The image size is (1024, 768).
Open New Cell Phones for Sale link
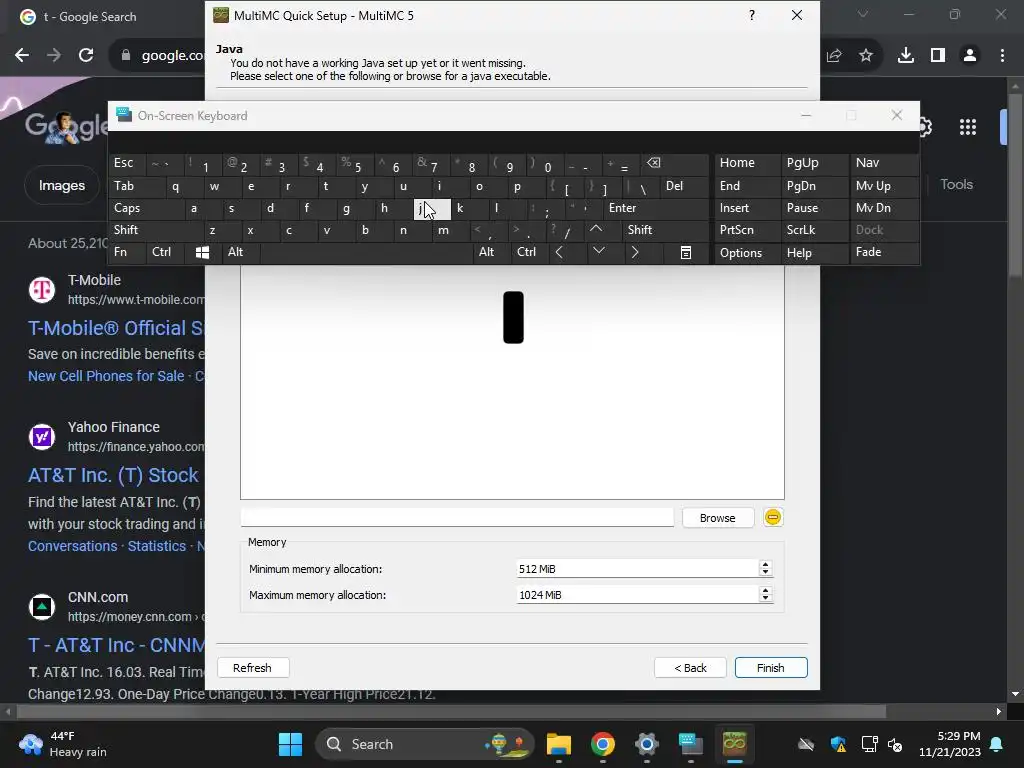tap(106, 376)
